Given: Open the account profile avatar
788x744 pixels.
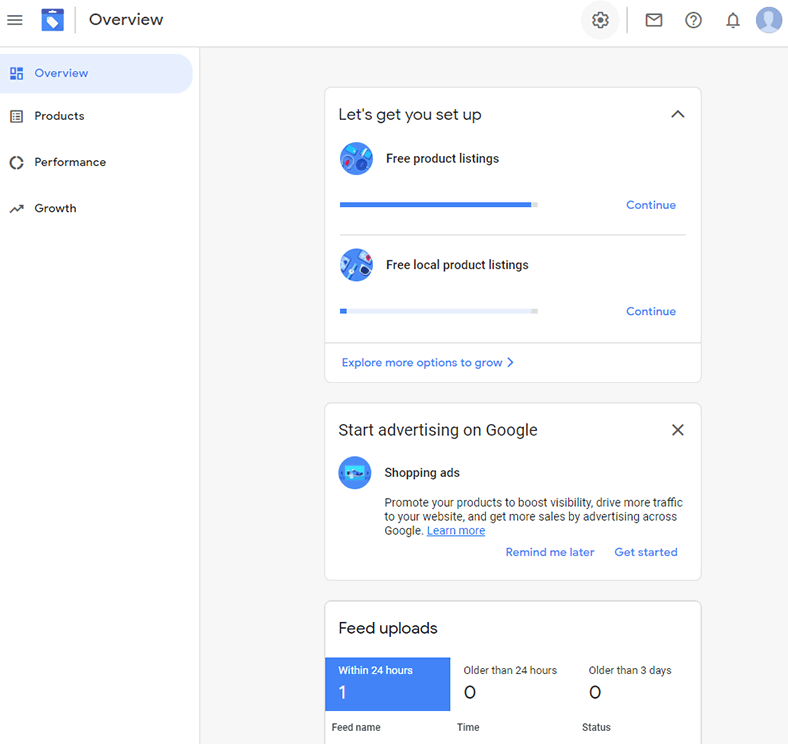Looking at the screenshot, I should (x=769, y=20).
